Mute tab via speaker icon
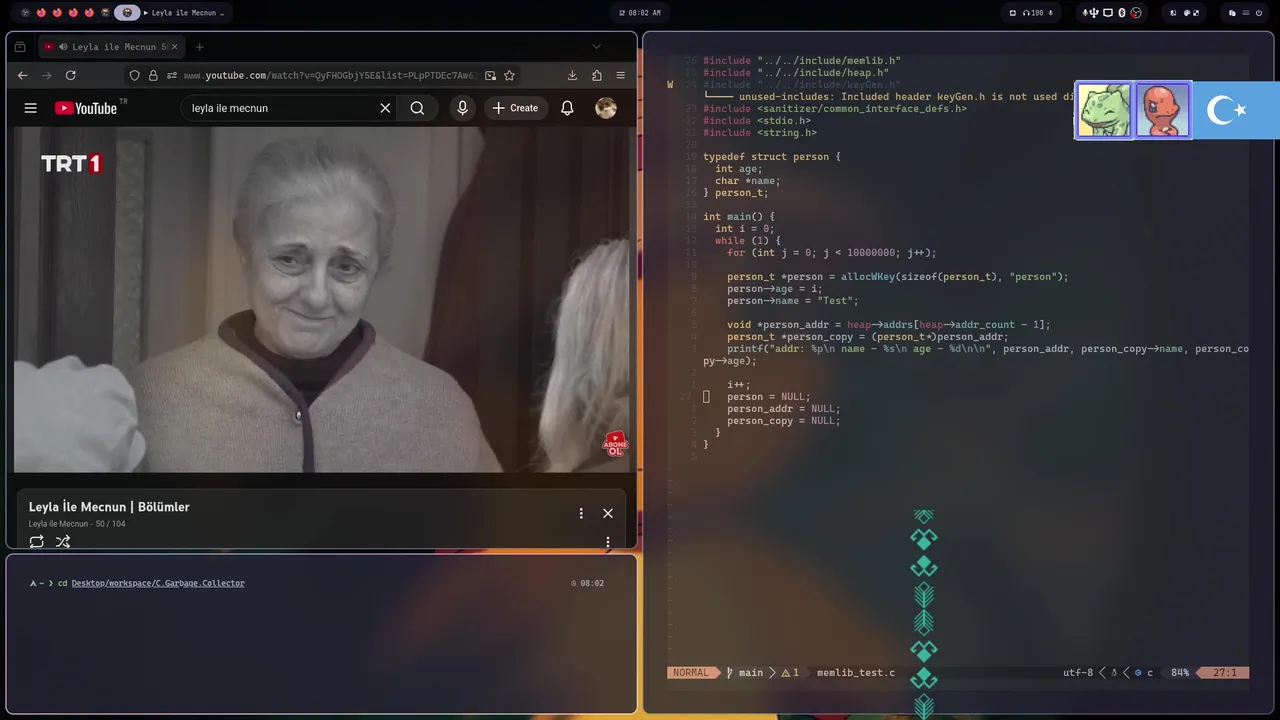 click(63, 47)
